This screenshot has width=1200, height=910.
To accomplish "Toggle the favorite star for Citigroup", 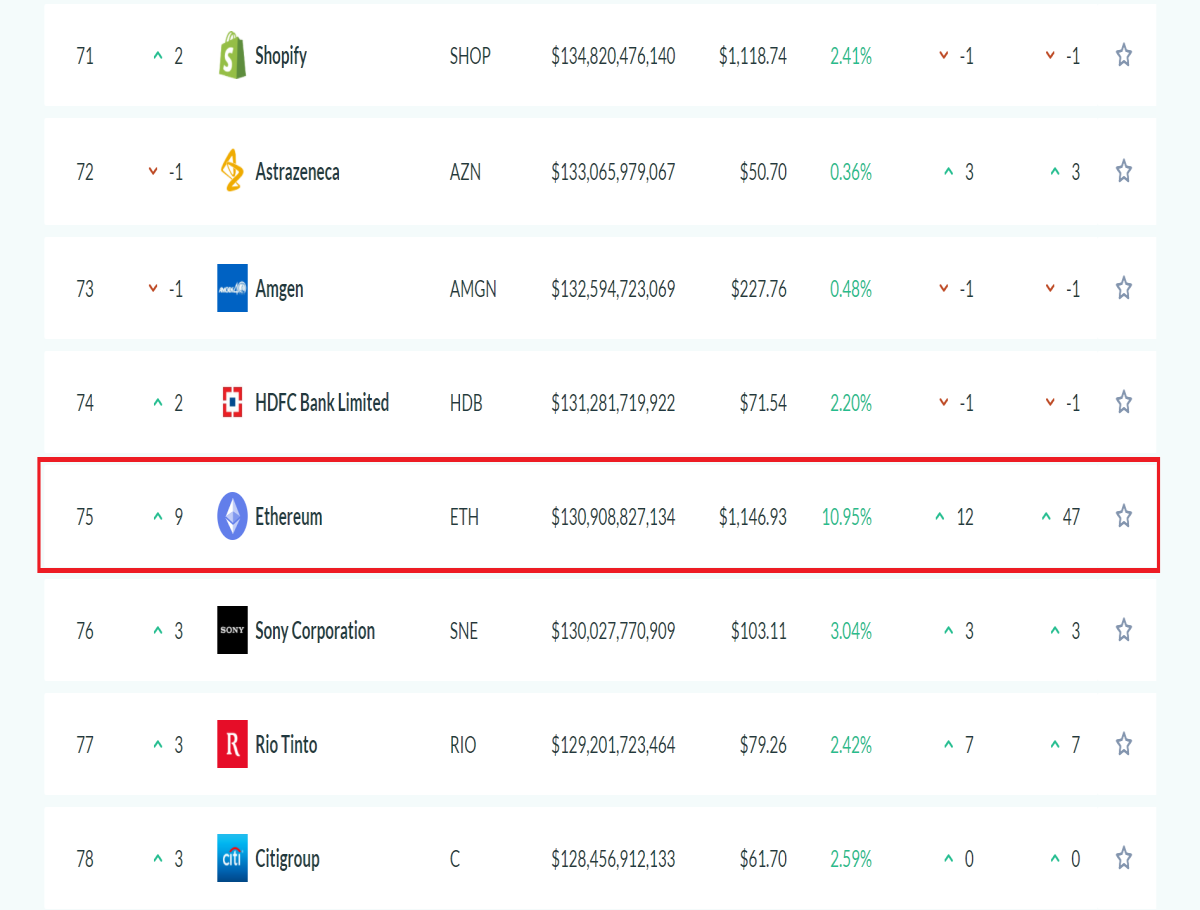I will tap(1124, 859).
